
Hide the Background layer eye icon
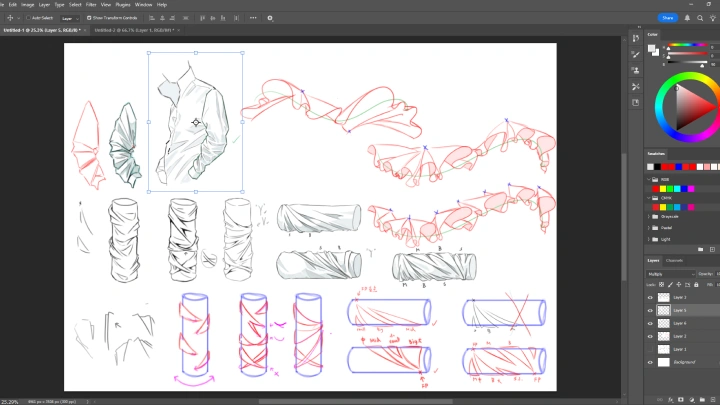click(650, 362)
